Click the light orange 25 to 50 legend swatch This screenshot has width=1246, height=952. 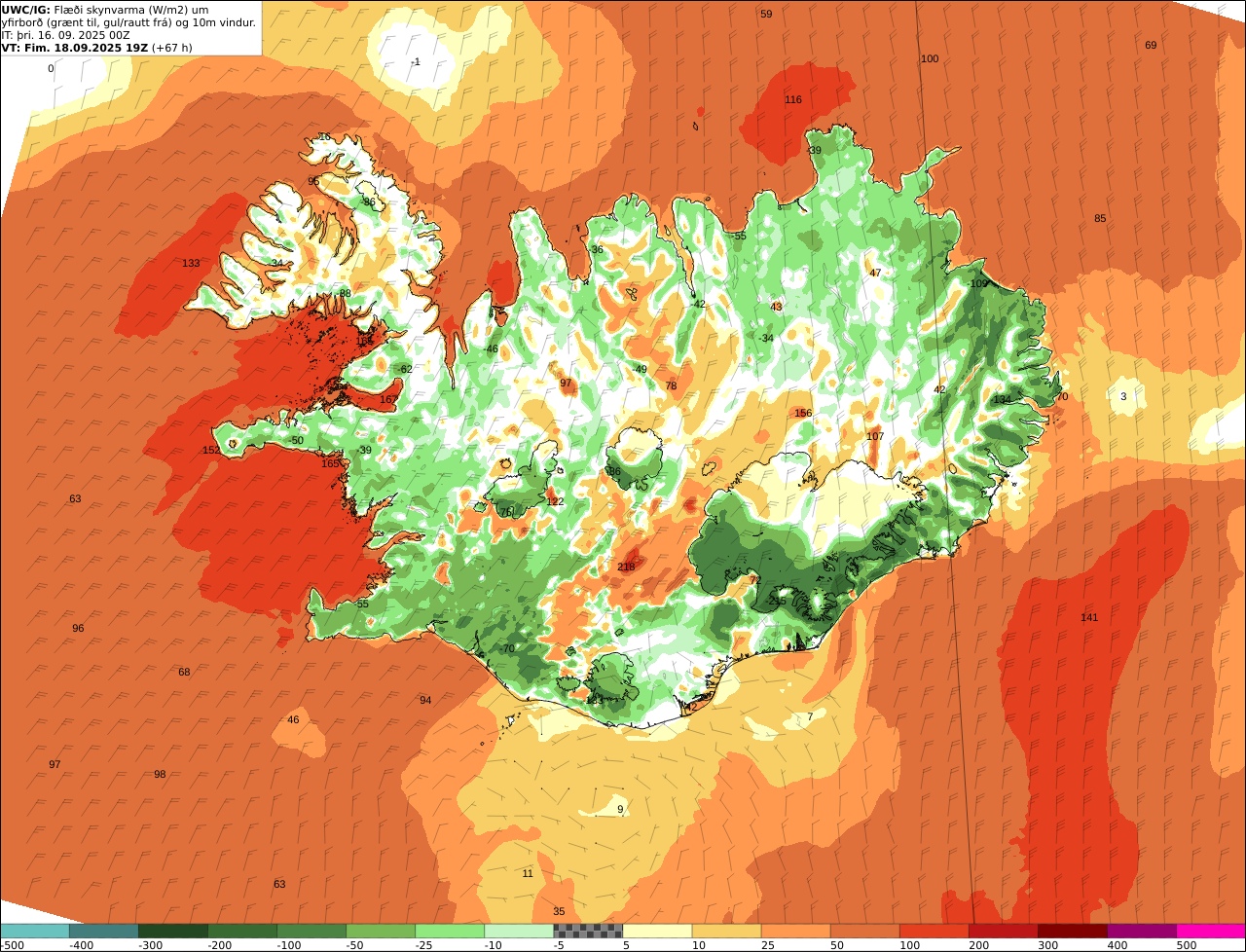795,931
